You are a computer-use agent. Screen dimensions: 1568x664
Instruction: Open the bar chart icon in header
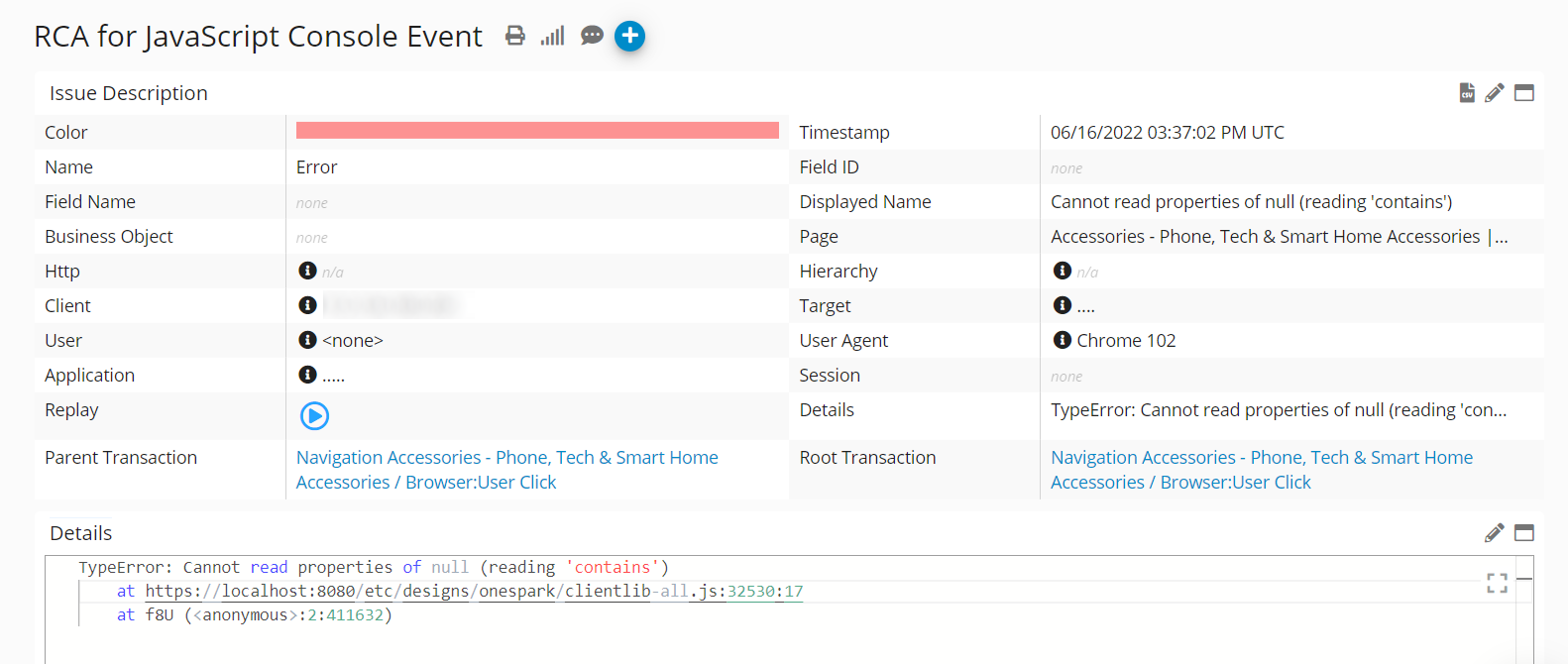(x=552, y=36)
